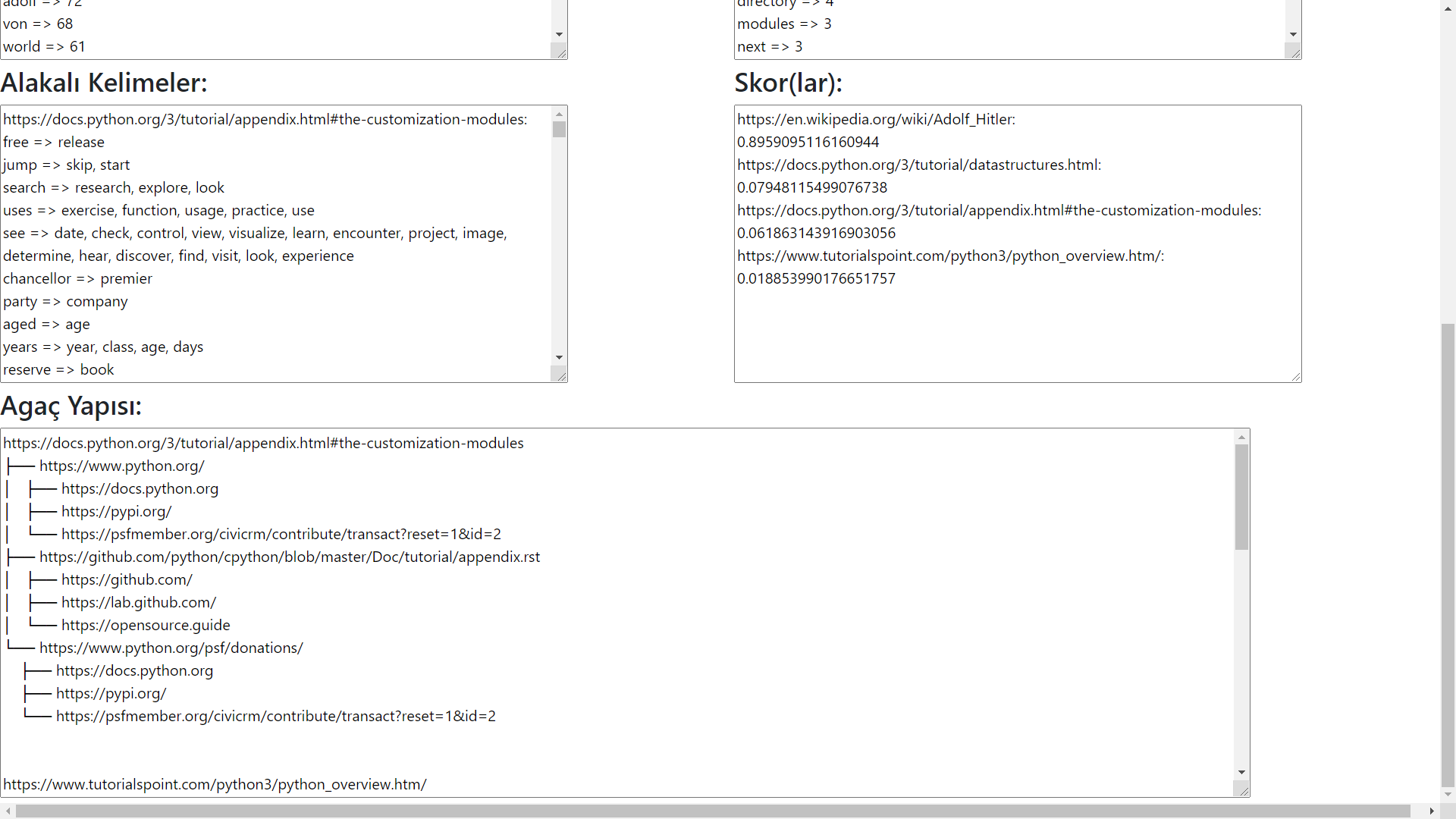Click the resize grip of the Alakalı Kelimeler box

coord(561,375)
